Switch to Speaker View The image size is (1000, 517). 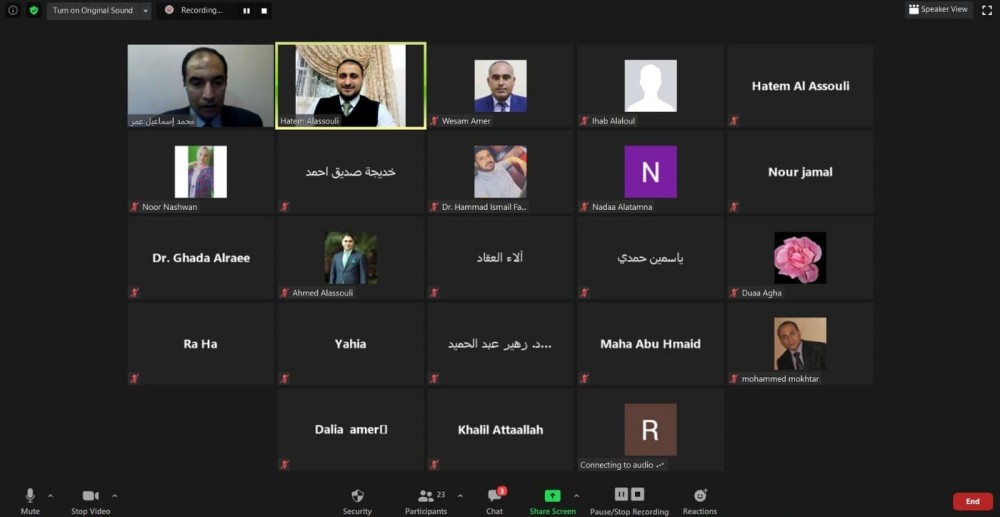[939, 10]
